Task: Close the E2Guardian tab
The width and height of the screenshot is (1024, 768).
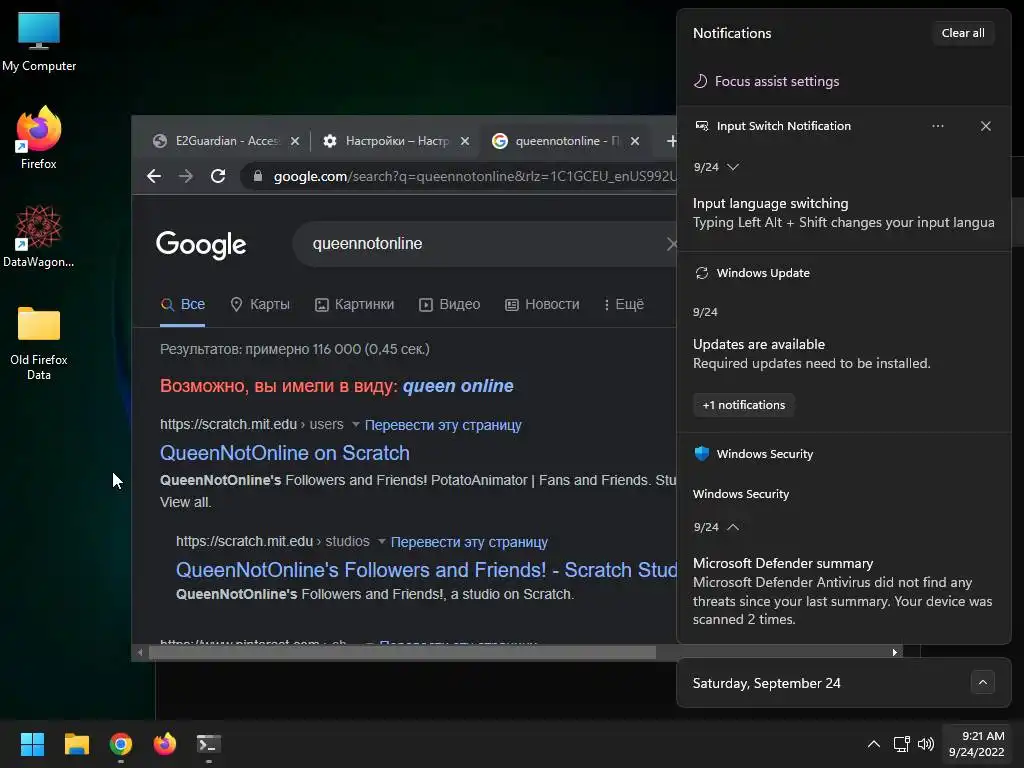Action: 295,141
